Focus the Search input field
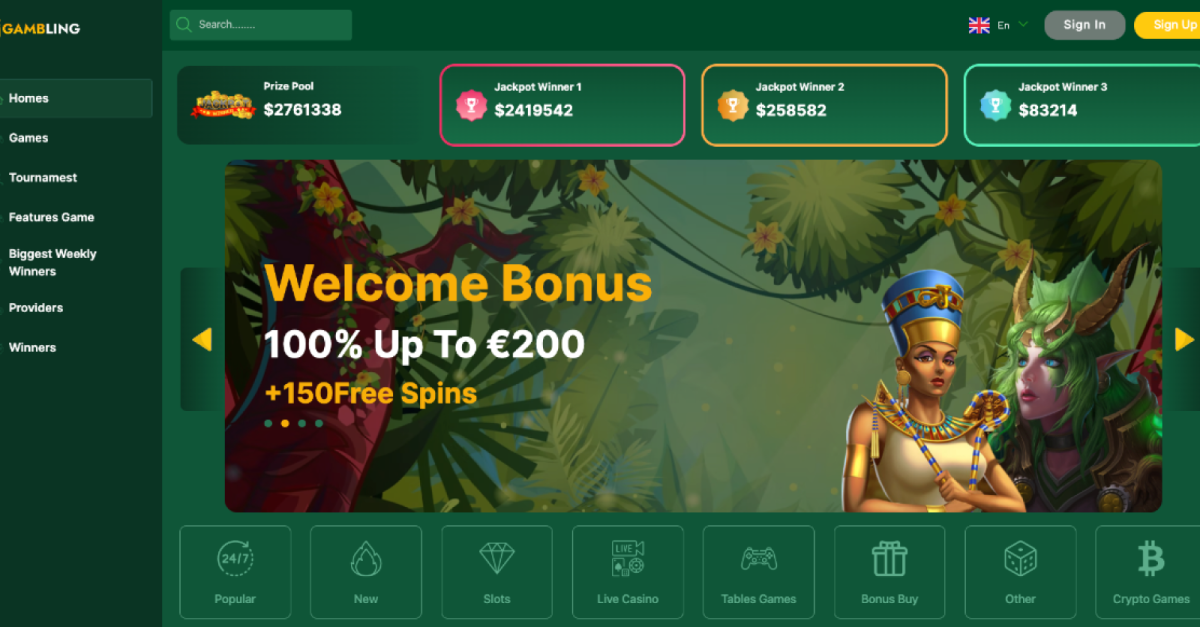This screenshot has height=627, width=1200. pos(261,25)
